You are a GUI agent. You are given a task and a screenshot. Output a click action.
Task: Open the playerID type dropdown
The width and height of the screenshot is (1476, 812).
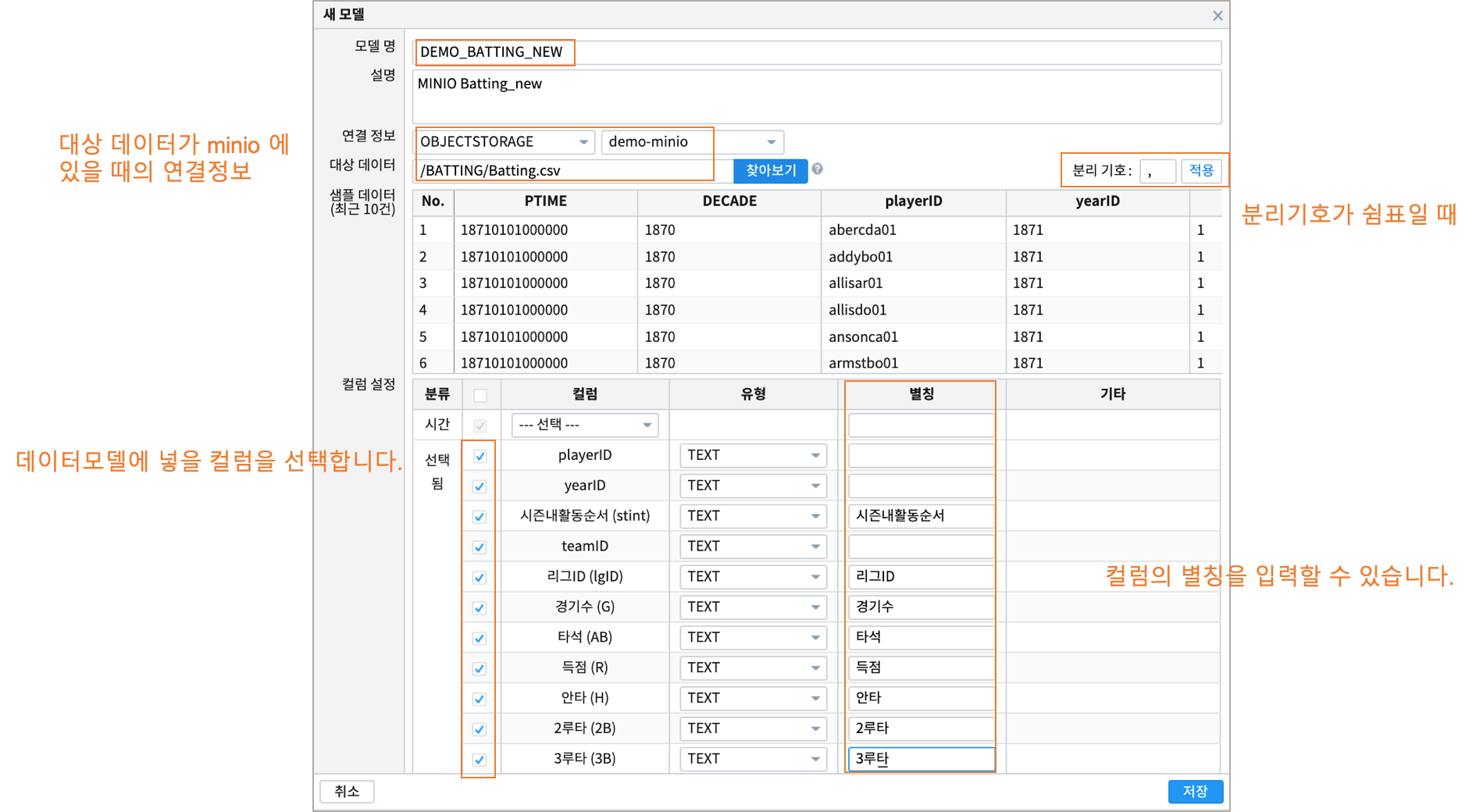(753, 455)
